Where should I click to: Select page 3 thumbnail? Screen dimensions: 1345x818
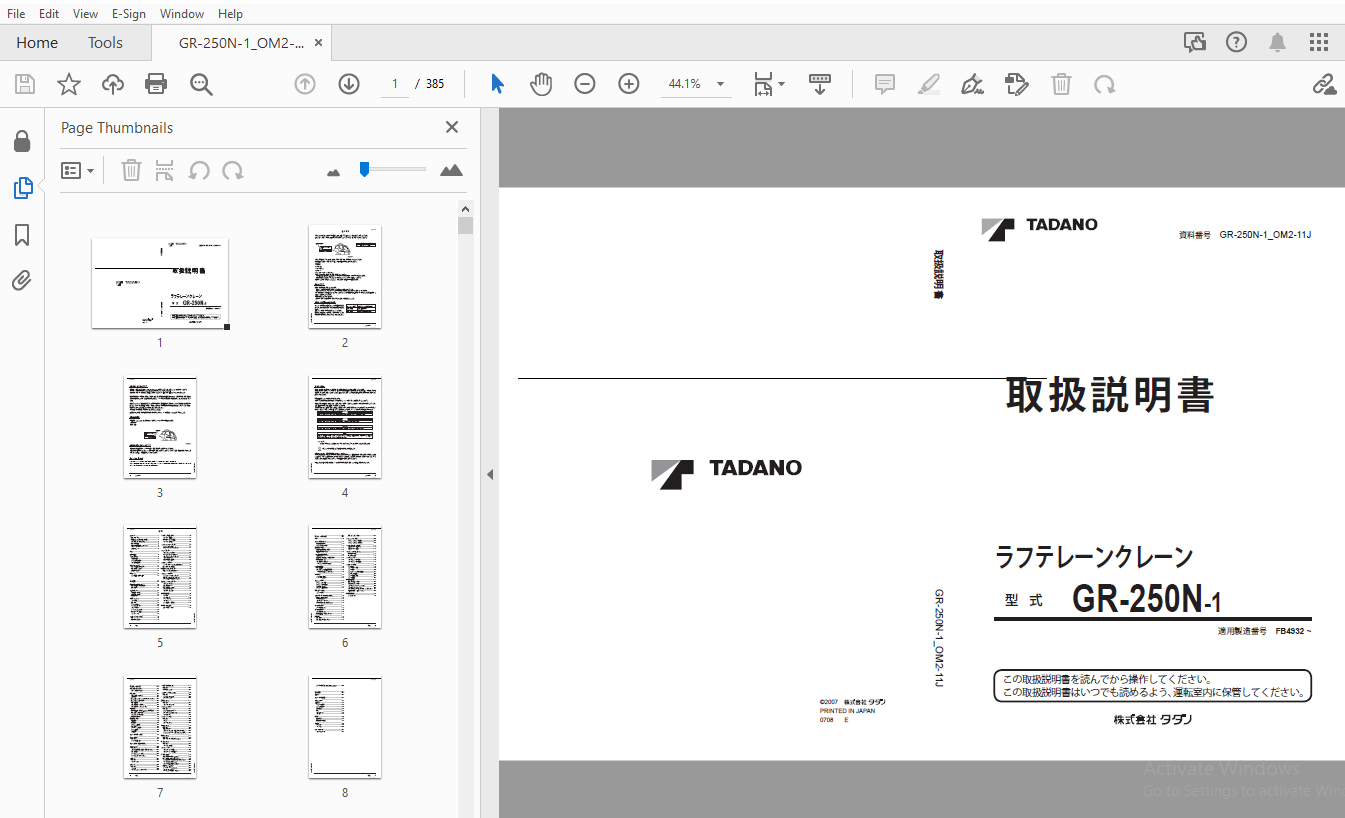(160, 427)
